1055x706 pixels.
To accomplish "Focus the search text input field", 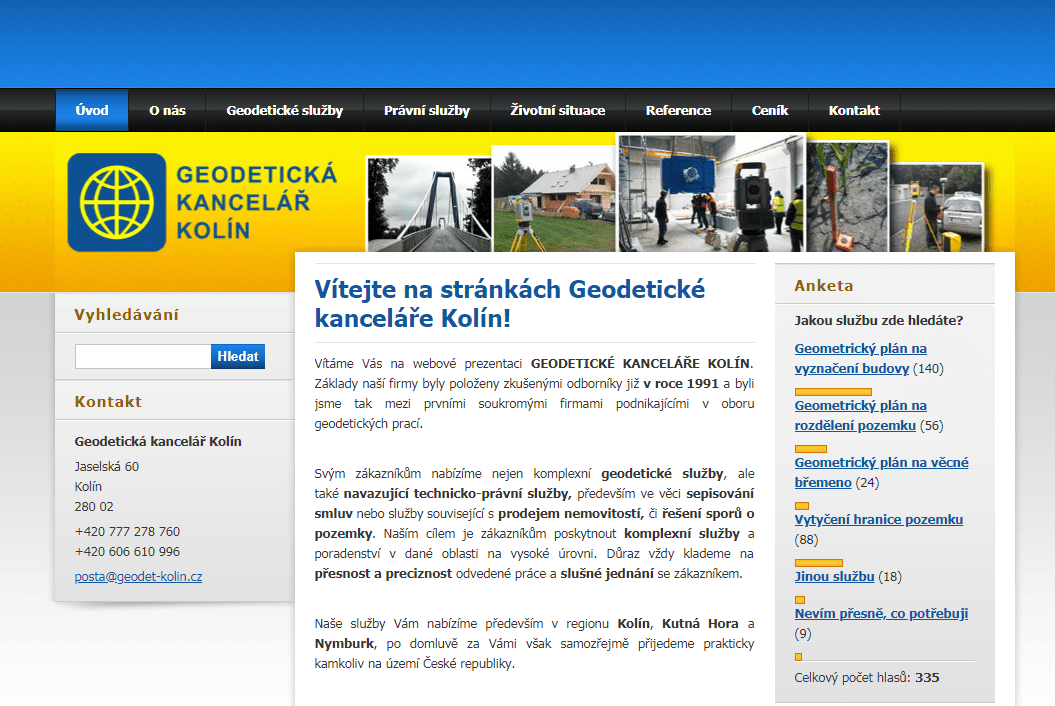I will pyautogui.click(x=143, y=357).
